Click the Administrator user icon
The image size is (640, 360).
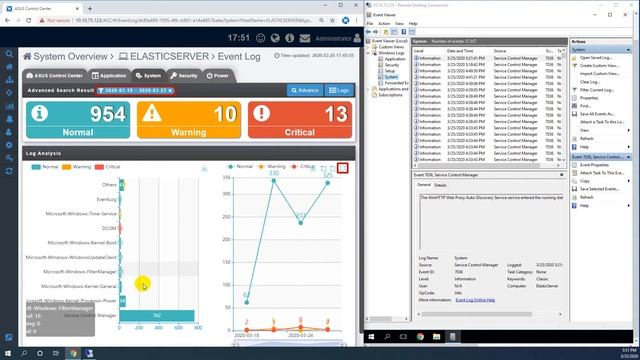(357, 38)
